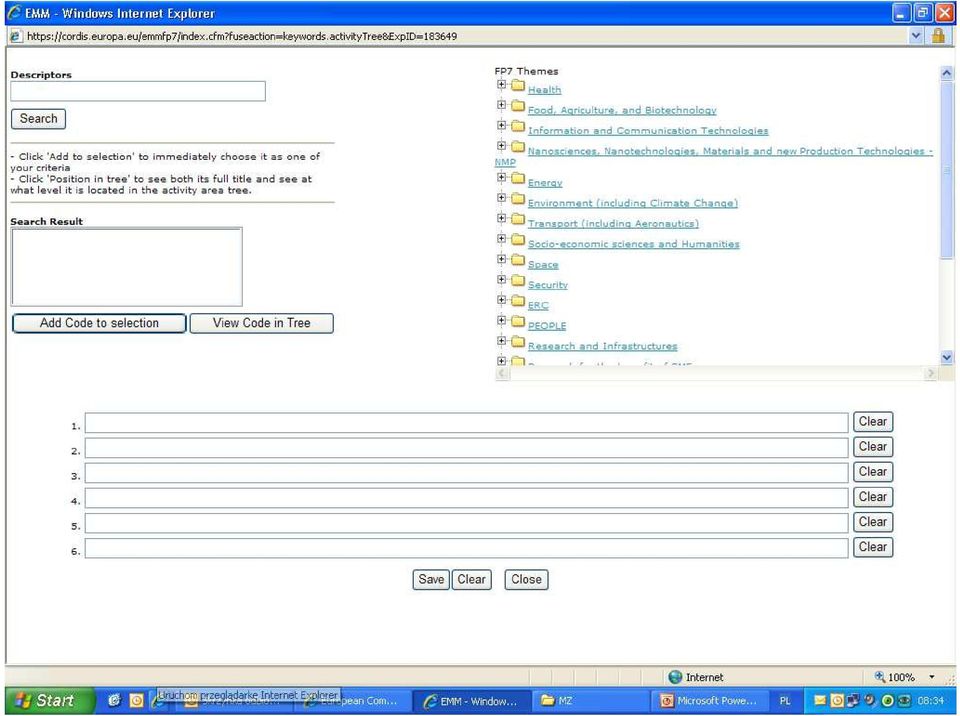Click selection field number 2
Viewport: 960px width, 716px height.
467,448
